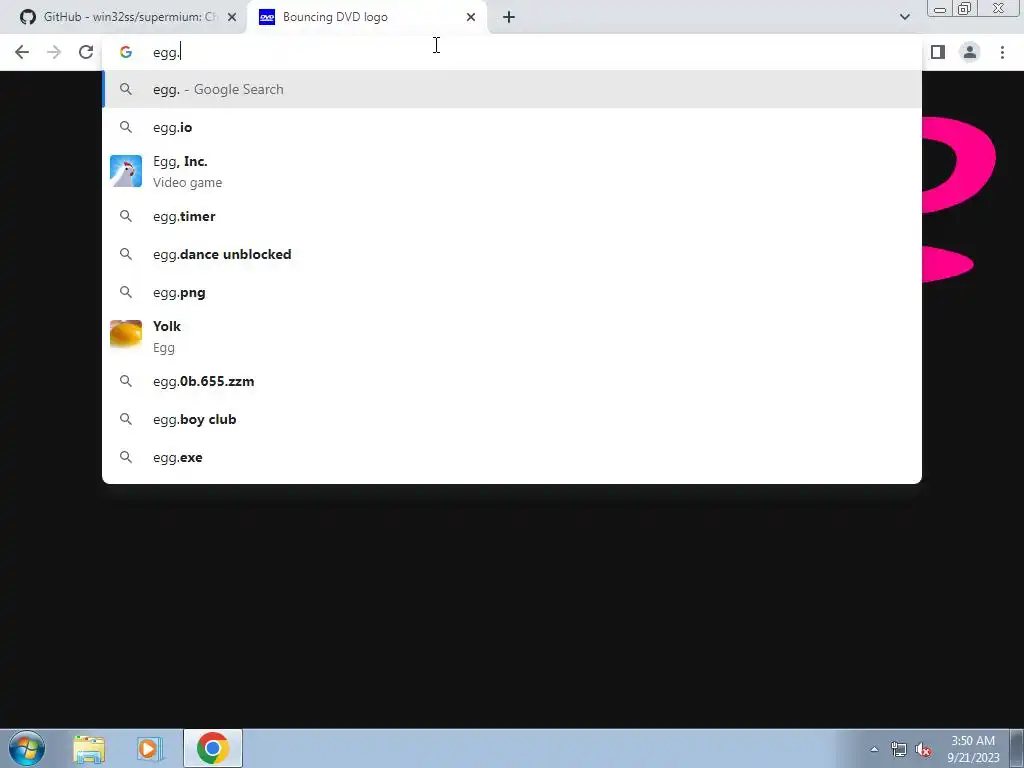Restore down the browser window

click(x=964, y=9)
